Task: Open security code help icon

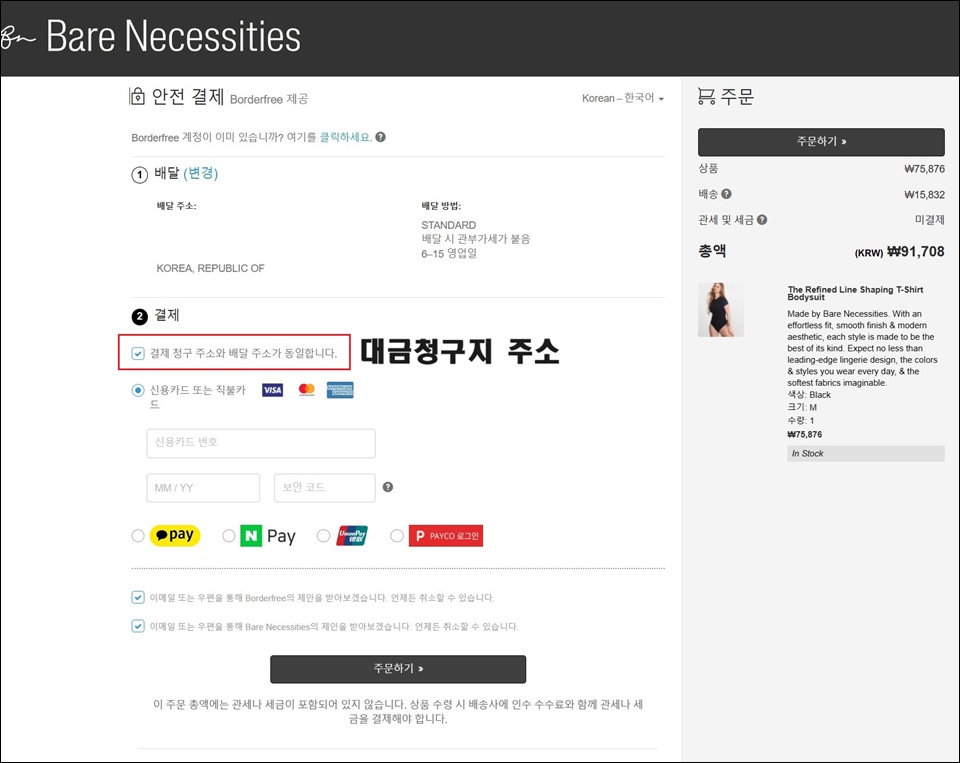Action: click(x=388, y=487)
